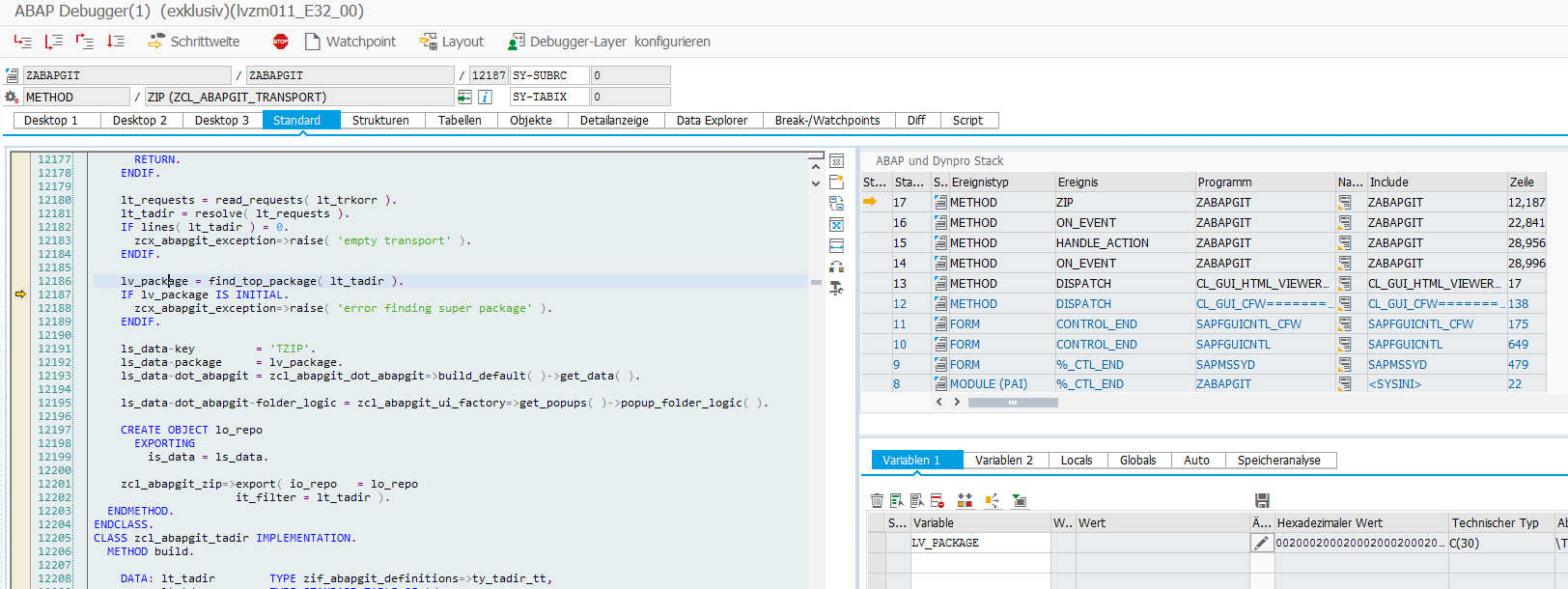This screenshot has width=1568, height=589.
Task: Click the bottom tools icon in editor side toolbar
Action: tap(836, 289)
